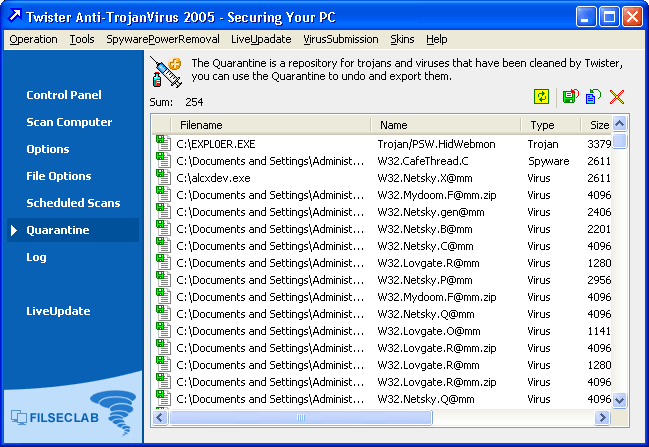Sort list by the Filename column header
The image size is (649, 447).
(260, 125)
